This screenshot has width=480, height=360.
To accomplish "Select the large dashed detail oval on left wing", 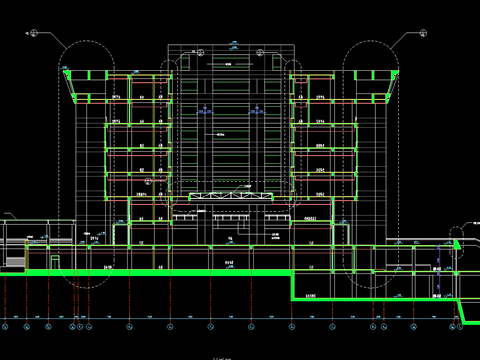I will coord(87,164).
